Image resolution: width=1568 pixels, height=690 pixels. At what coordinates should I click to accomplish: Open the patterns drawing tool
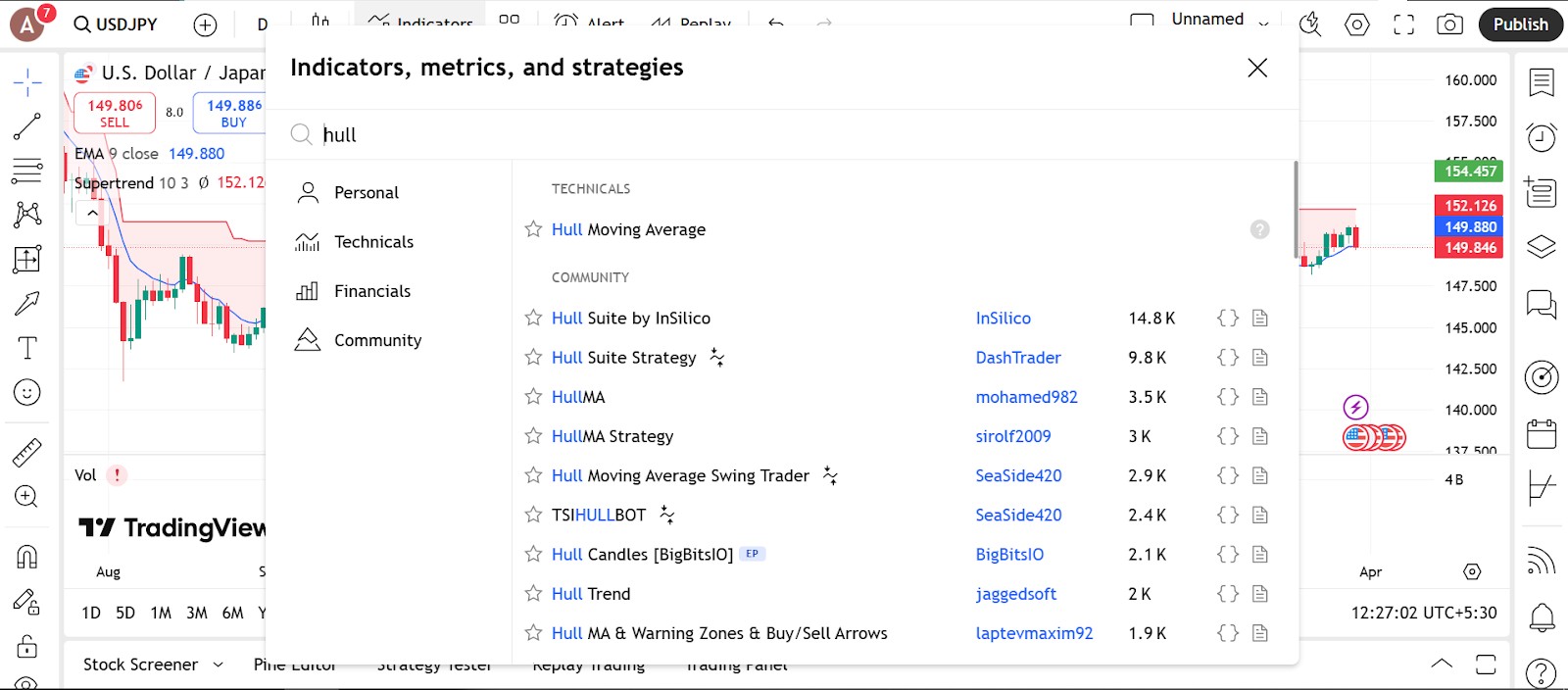tap(27, 215)
